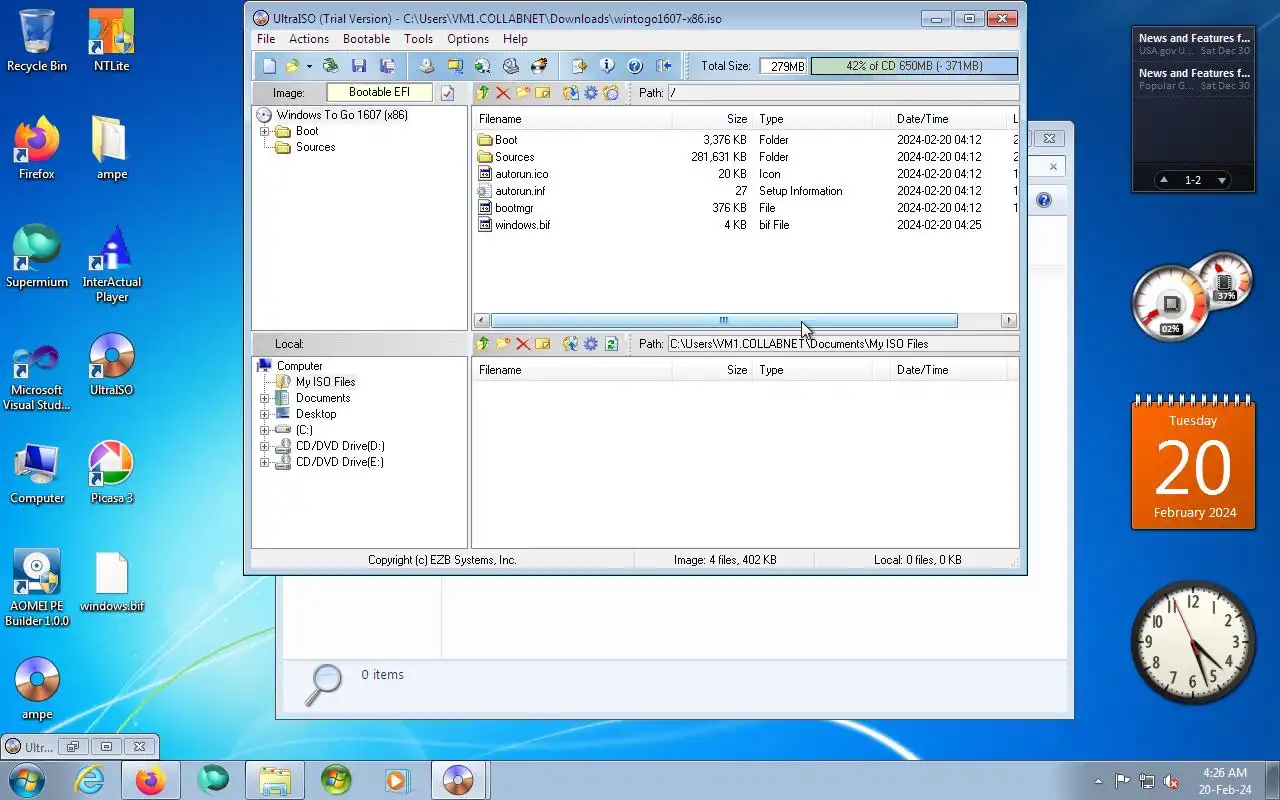The image size is (1280, 800).
Task: Click the red X delete icon in image toolbar
Action: pyautogui.click(x=503, y=93)
